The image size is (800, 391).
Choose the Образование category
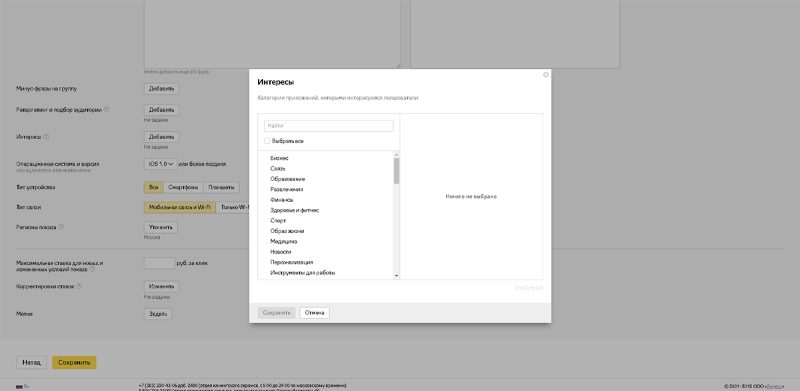pos(288,179)
